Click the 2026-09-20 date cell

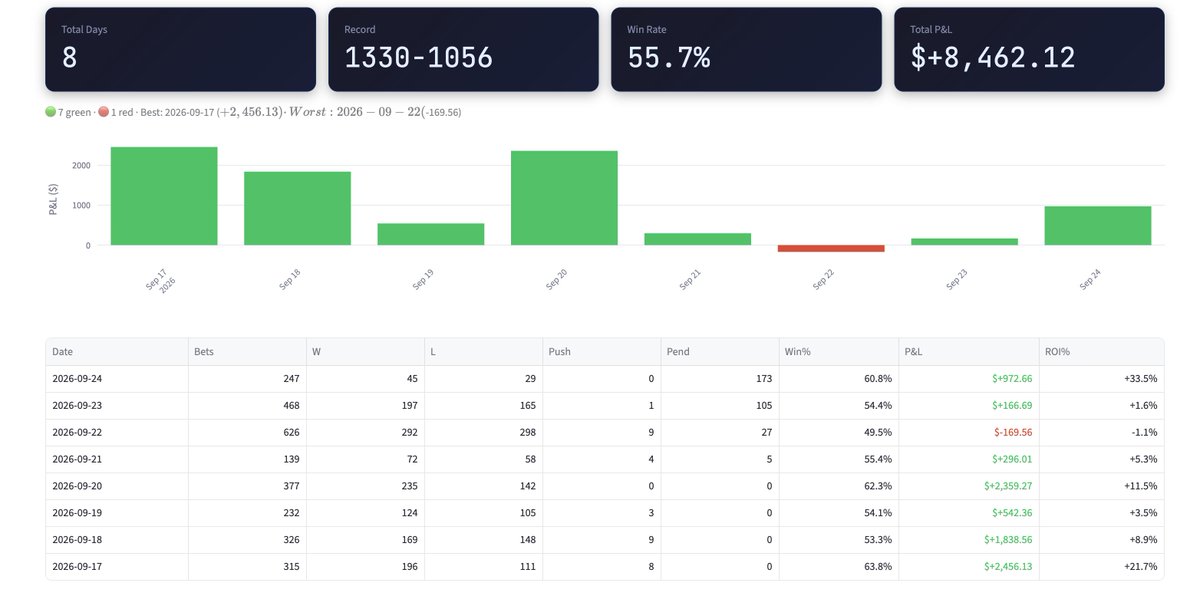(116, 486)
